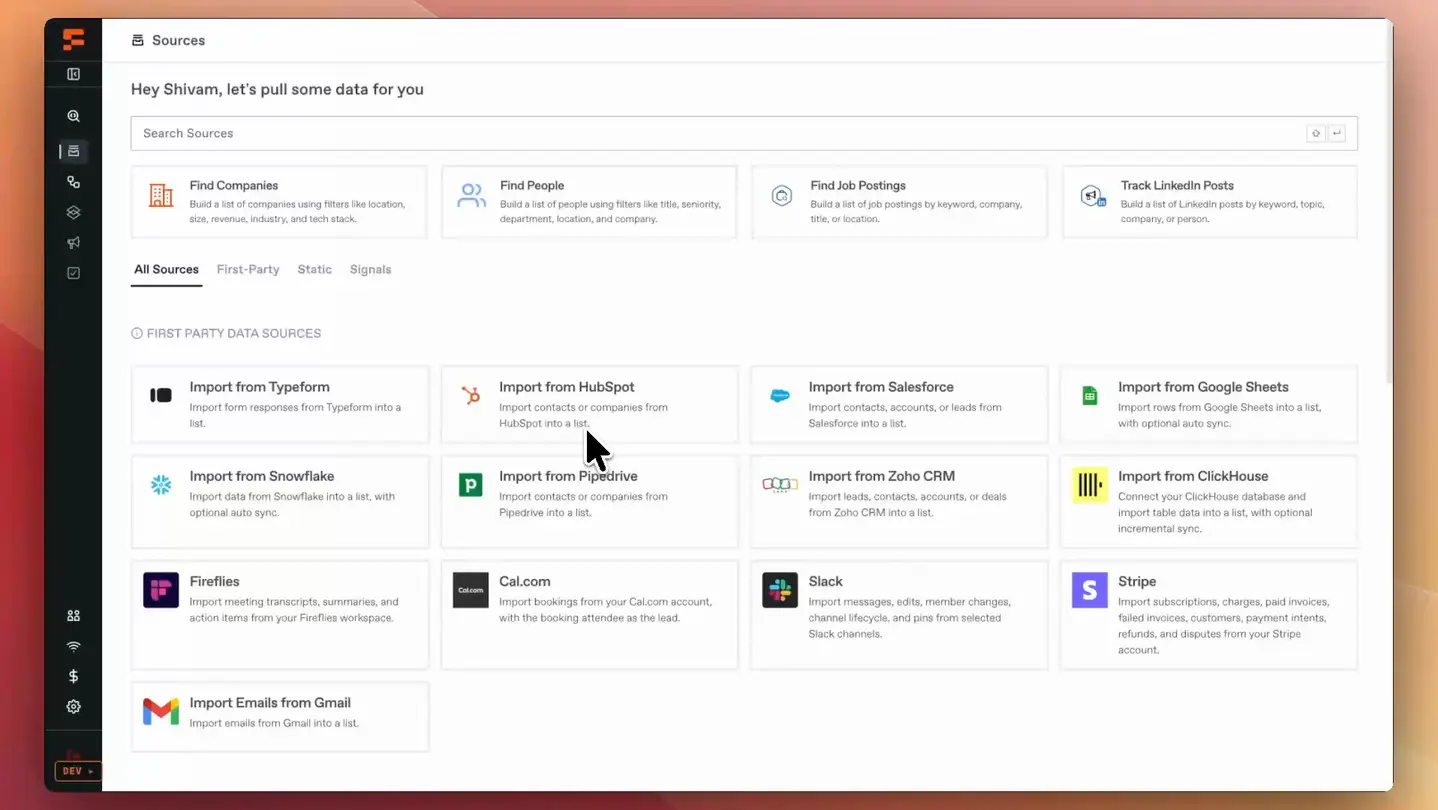
Task: Click the greeting "Hey Shivam, let's pull some data for you"
Action: click(277, 89)
